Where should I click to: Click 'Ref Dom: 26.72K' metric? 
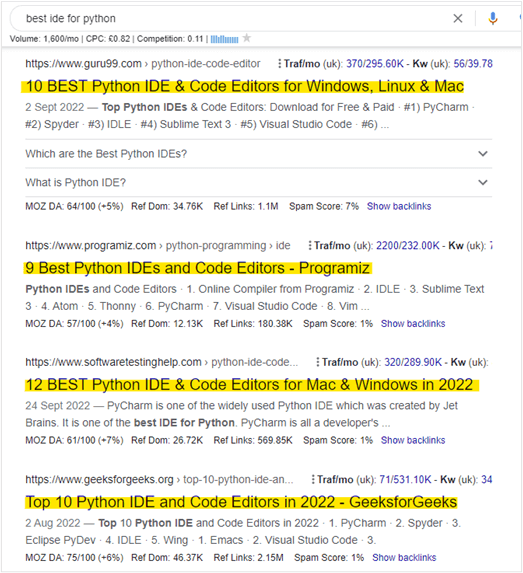167,440
